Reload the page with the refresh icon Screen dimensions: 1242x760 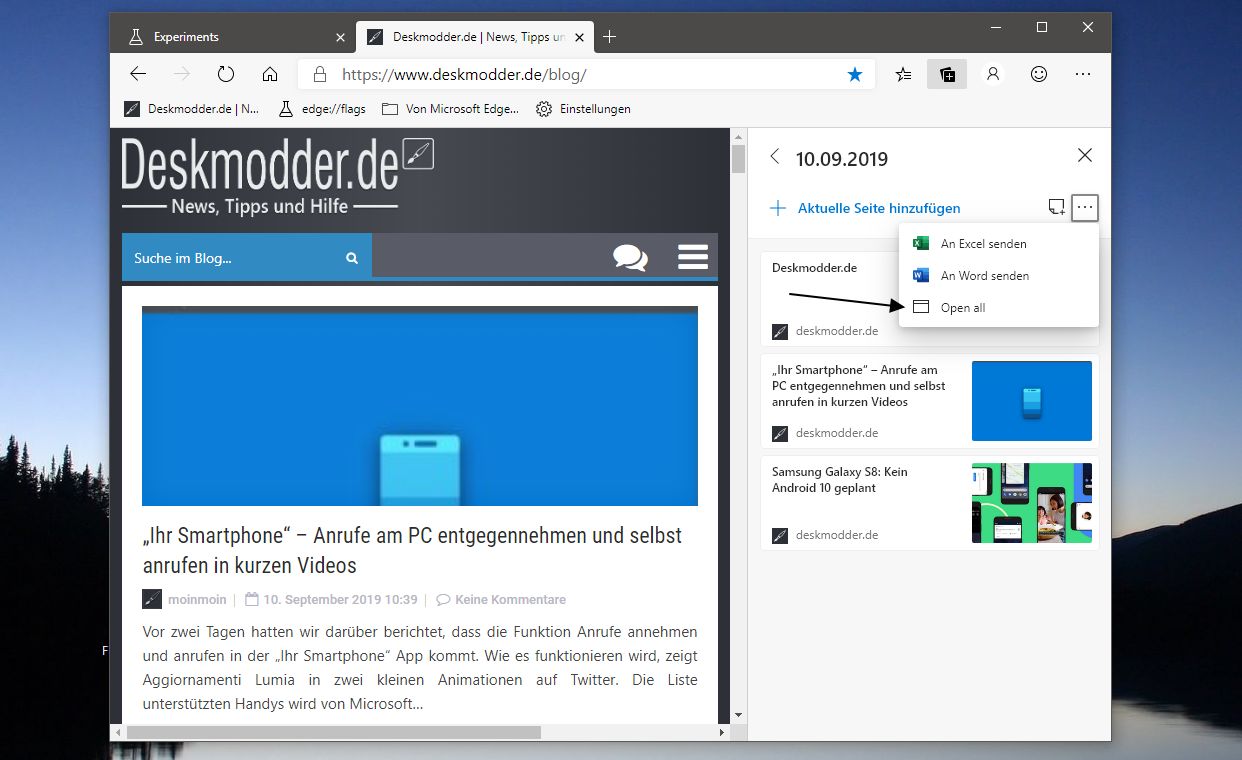coord(226,74)
